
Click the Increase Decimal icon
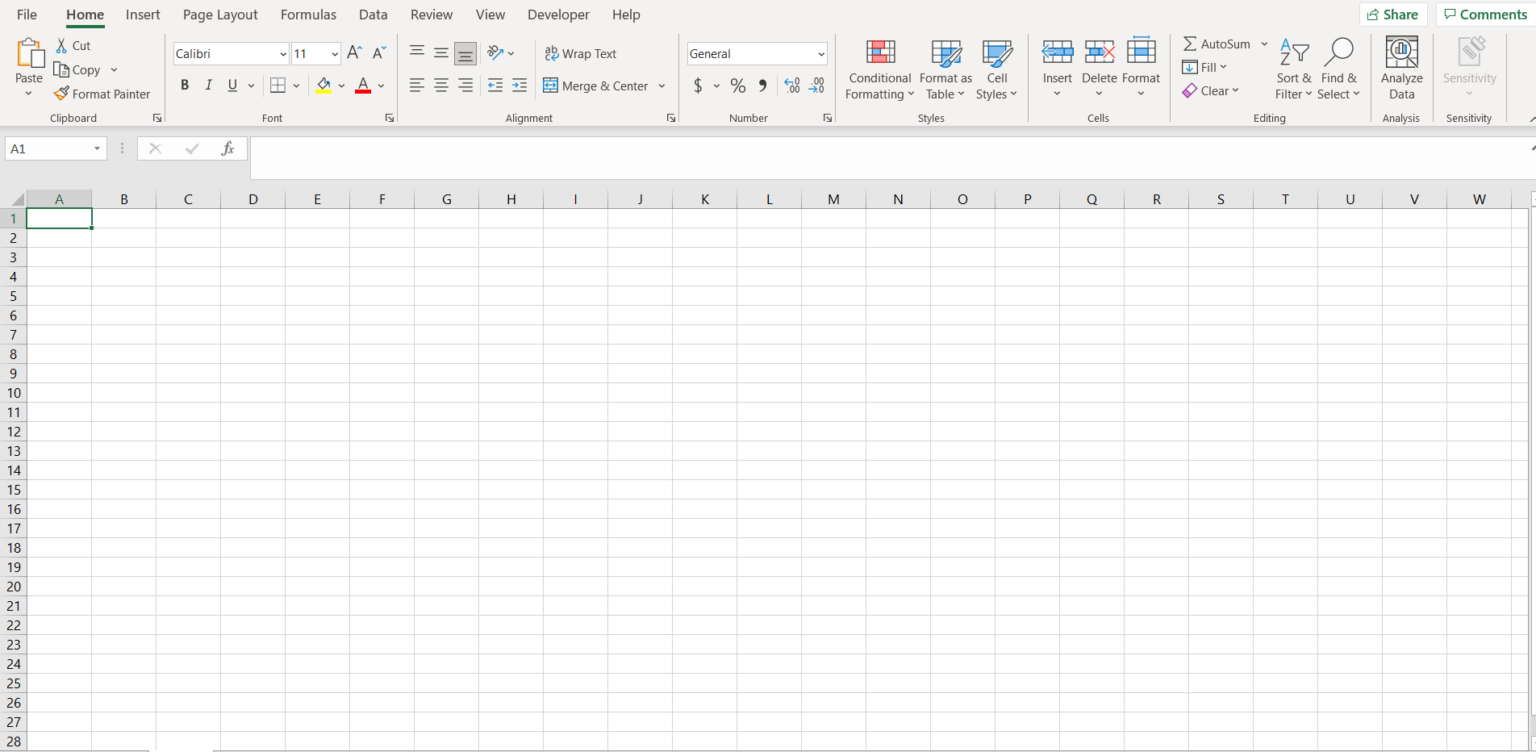pos(790,86)
